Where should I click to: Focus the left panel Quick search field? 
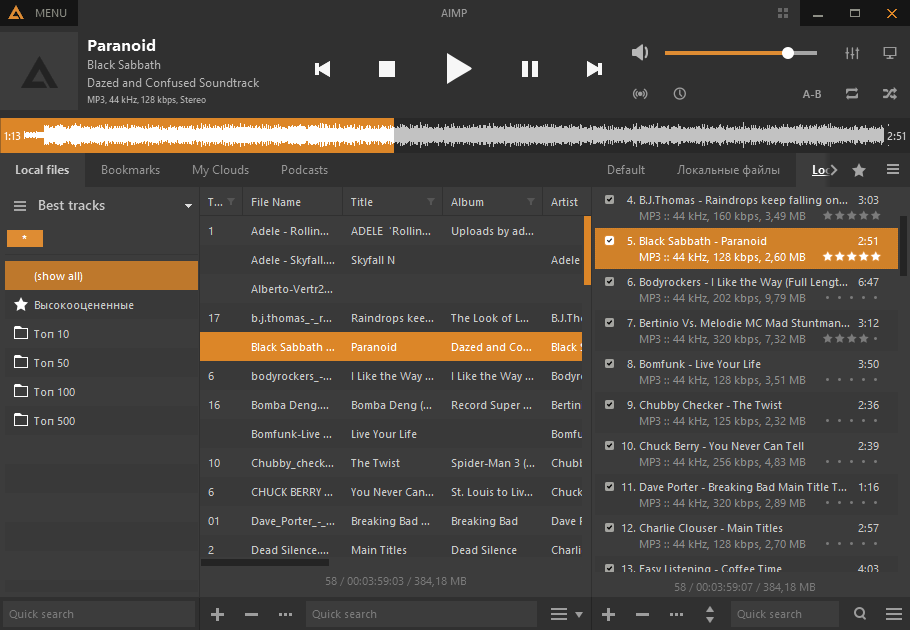(x=99, y=614)
